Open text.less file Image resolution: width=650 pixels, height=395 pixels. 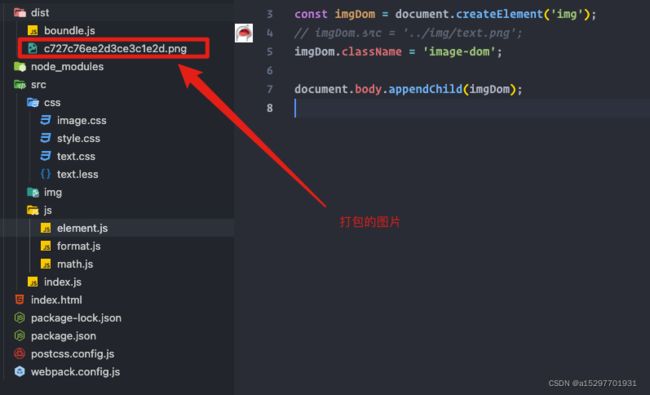point(78,174)
